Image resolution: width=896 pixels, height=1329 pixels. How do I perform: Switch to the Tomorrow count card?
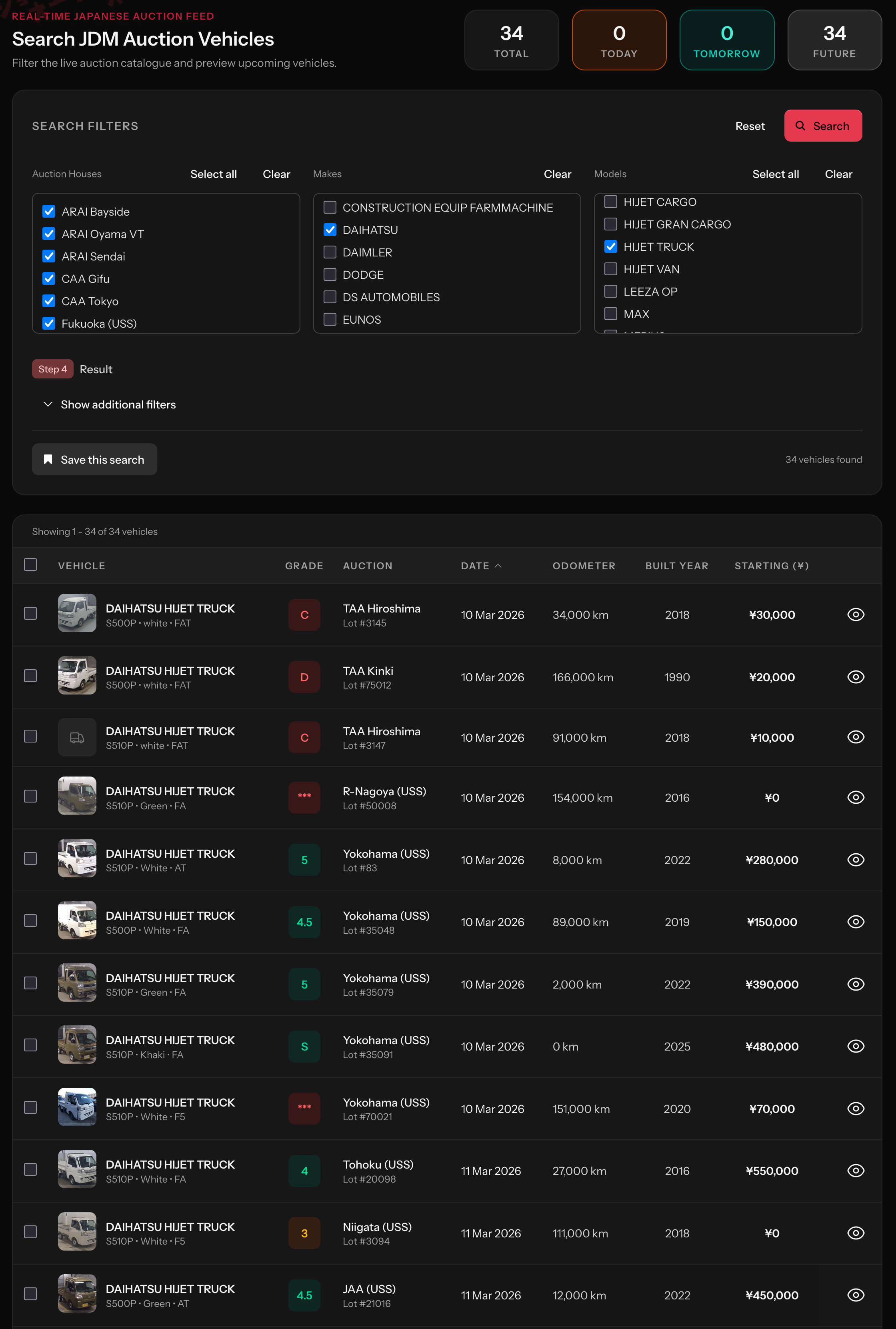[x=727, y=40]
